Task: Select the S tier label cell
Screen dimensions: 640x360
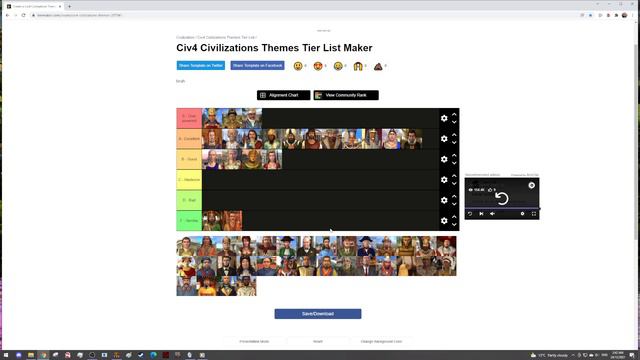Action: click(x=189, y=118)
